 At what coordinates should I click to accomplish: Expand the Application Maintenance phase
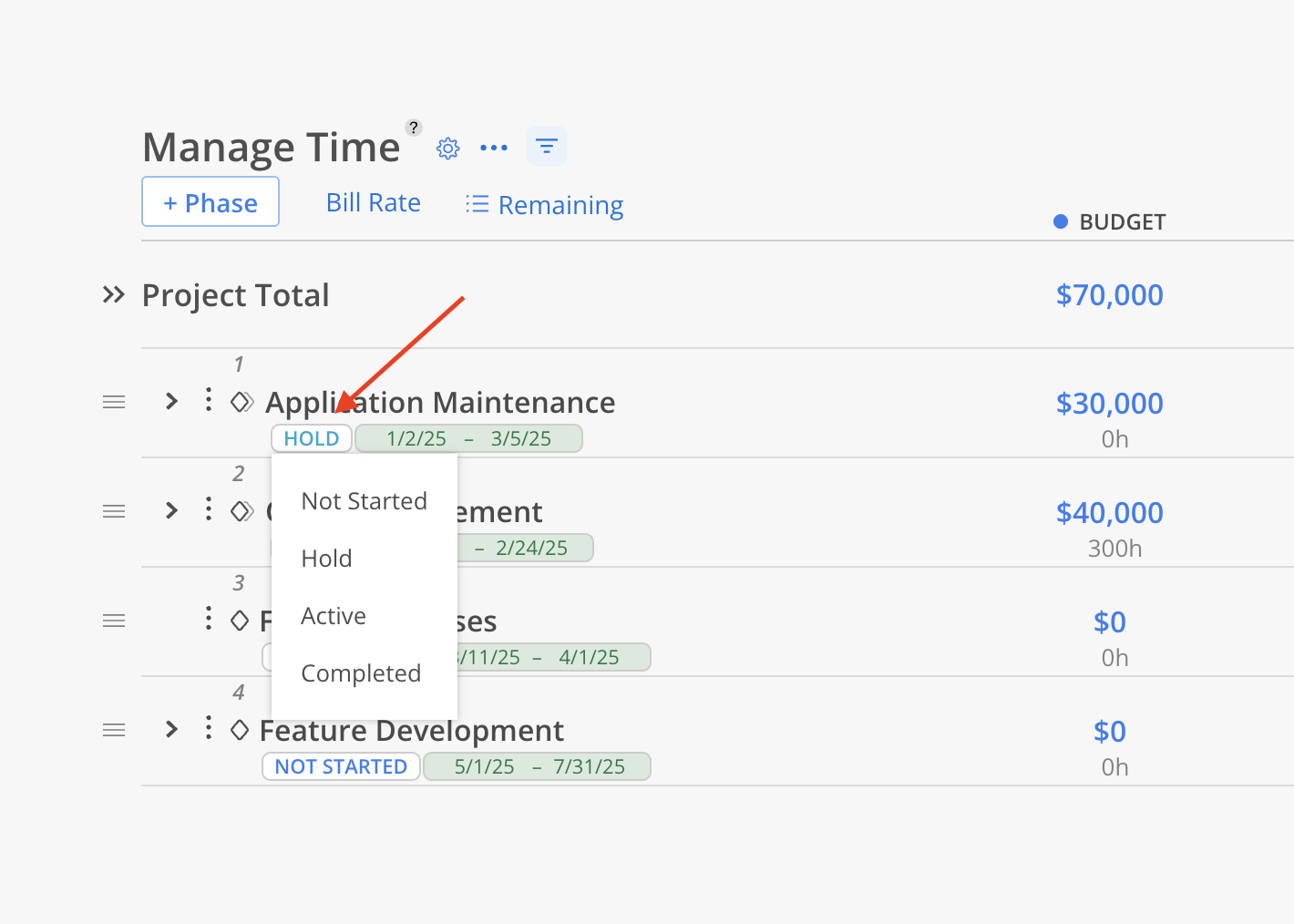171,401
